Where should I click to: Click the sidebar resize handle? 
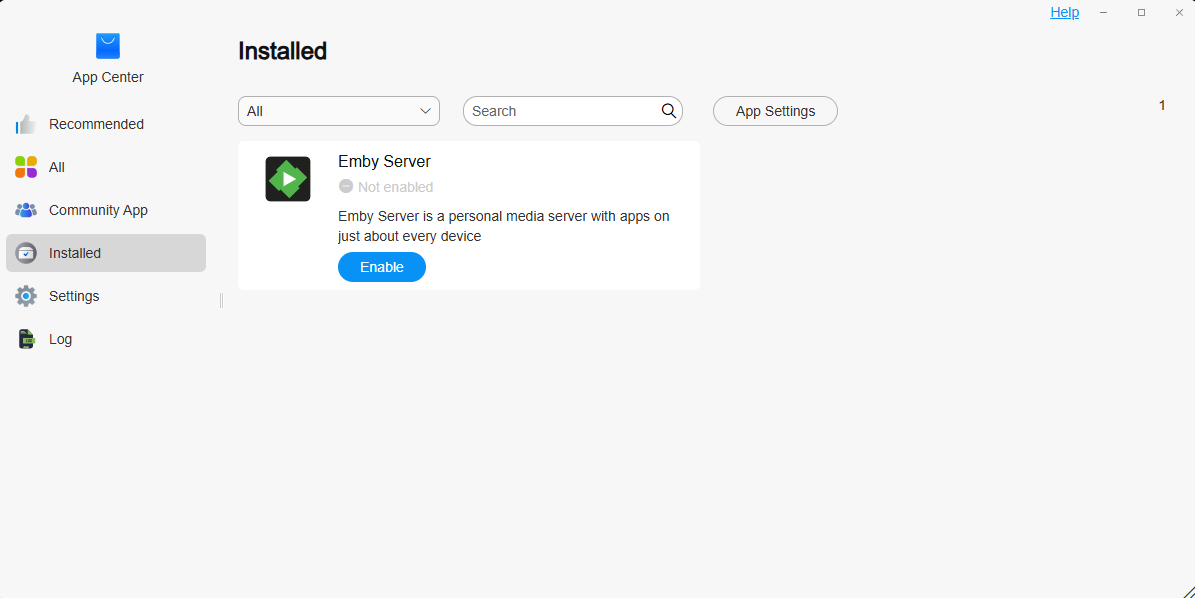[x=221, y=300]
